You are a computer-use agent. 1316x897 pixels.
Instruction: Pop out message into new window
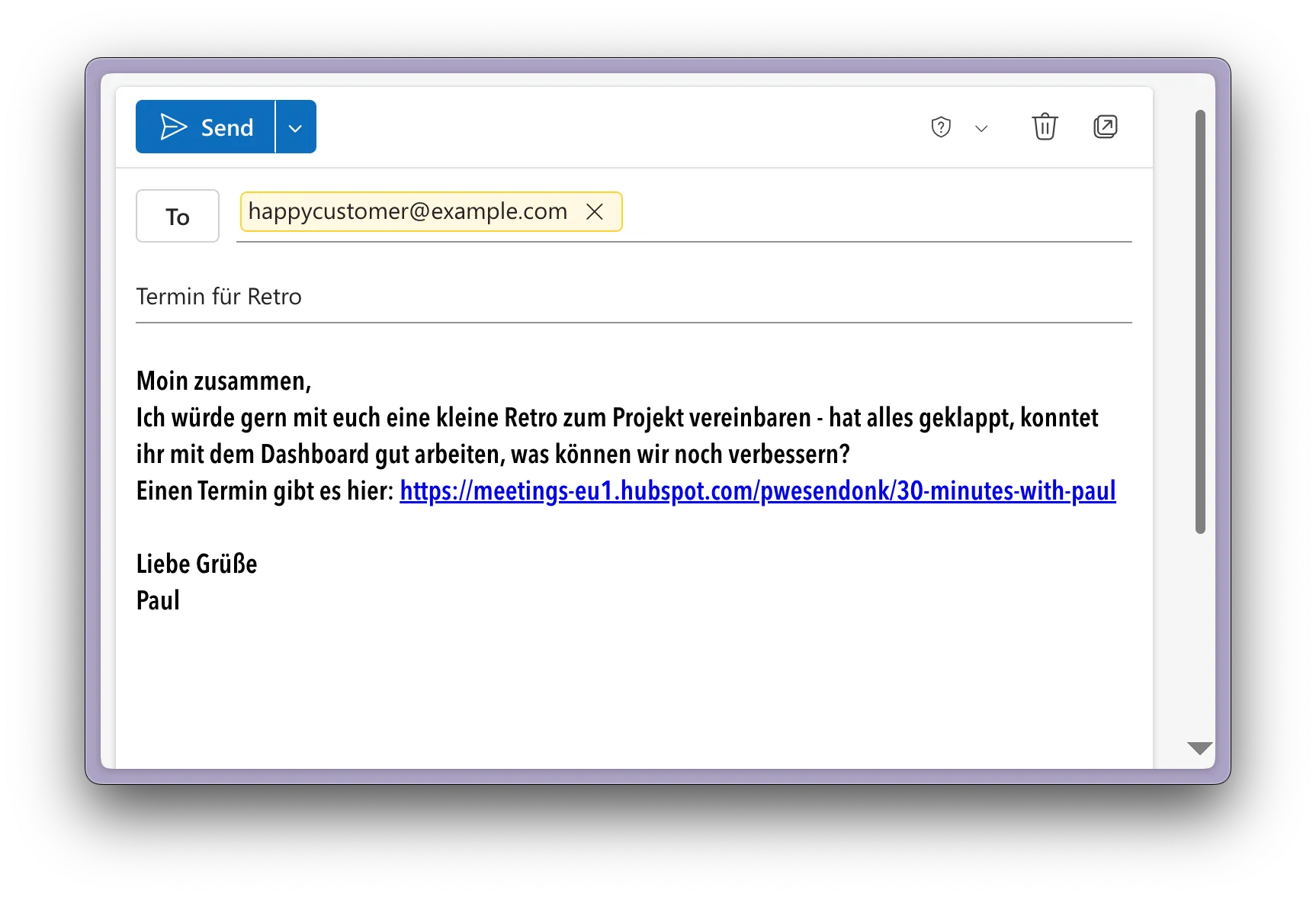[1105, 127]
